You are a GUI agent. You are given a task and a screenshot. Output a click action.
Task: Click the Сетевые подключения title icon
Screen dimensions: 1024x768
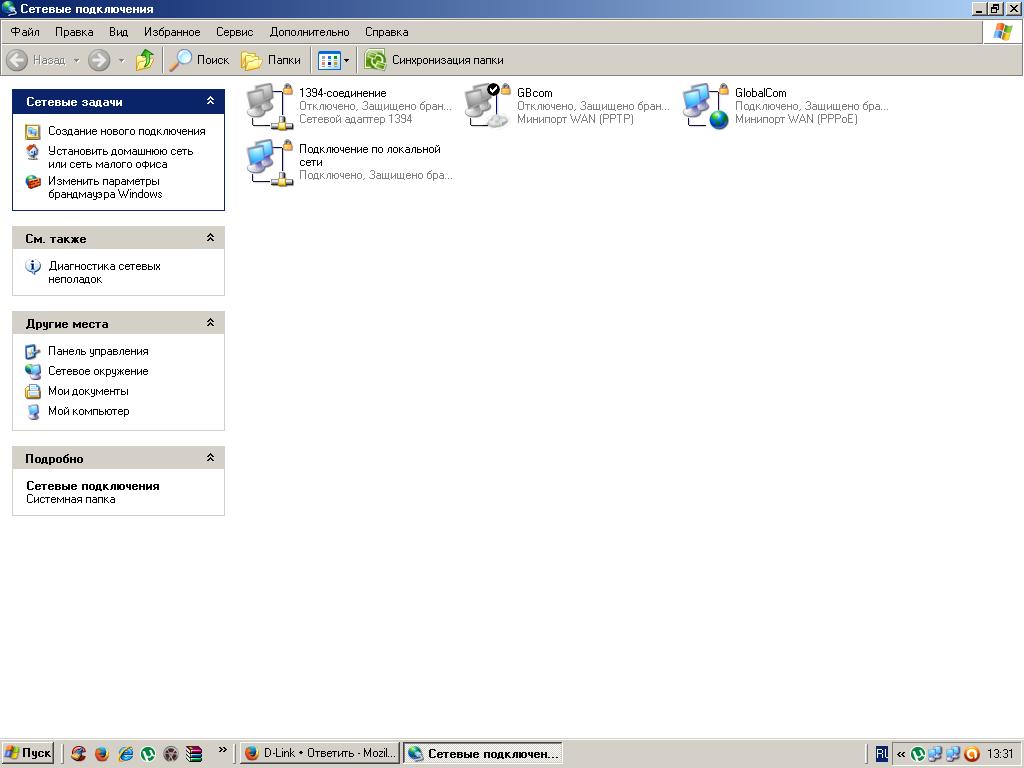tap(9, 8)
